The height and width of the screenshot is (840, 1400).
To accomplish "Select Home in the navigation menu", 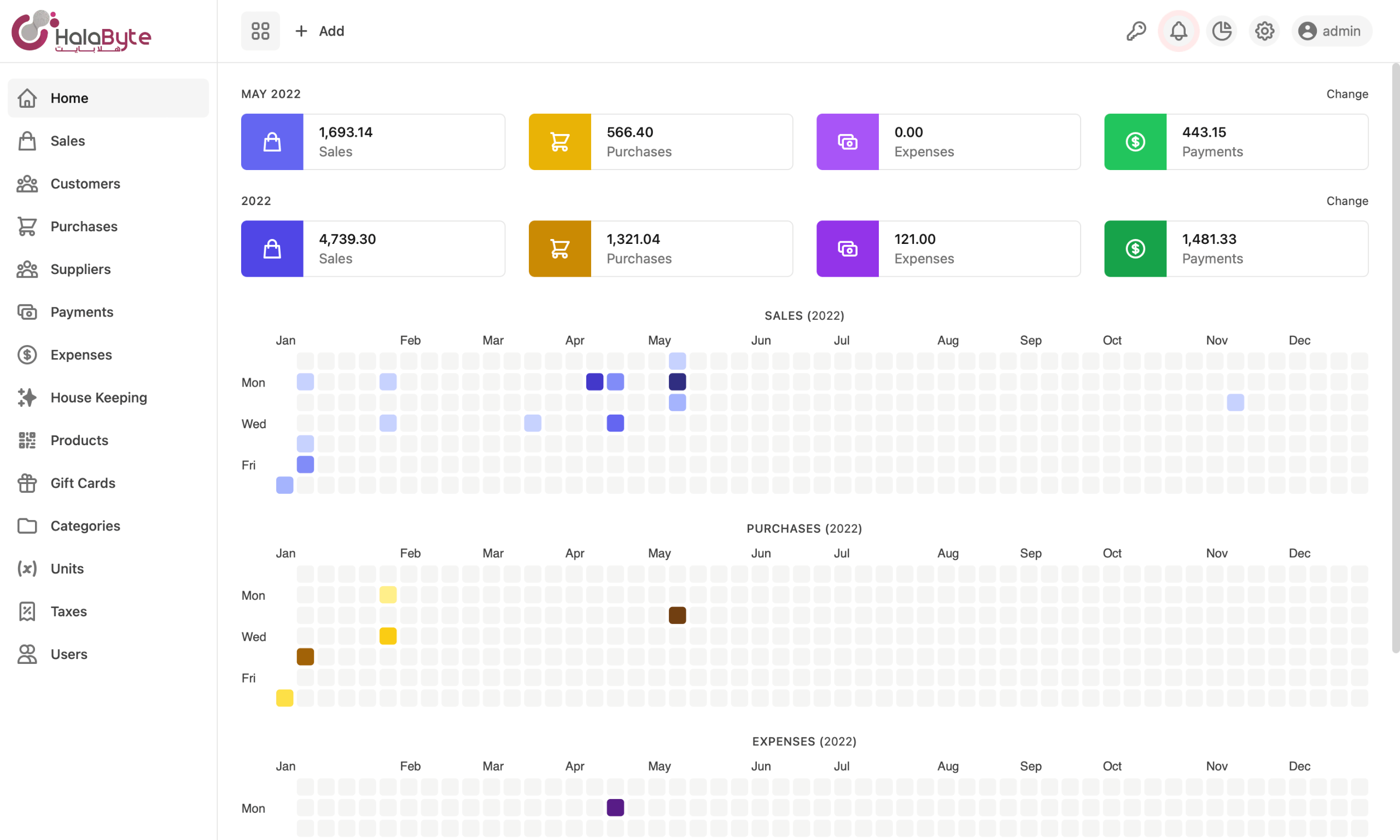I will (x=69, y=97).
